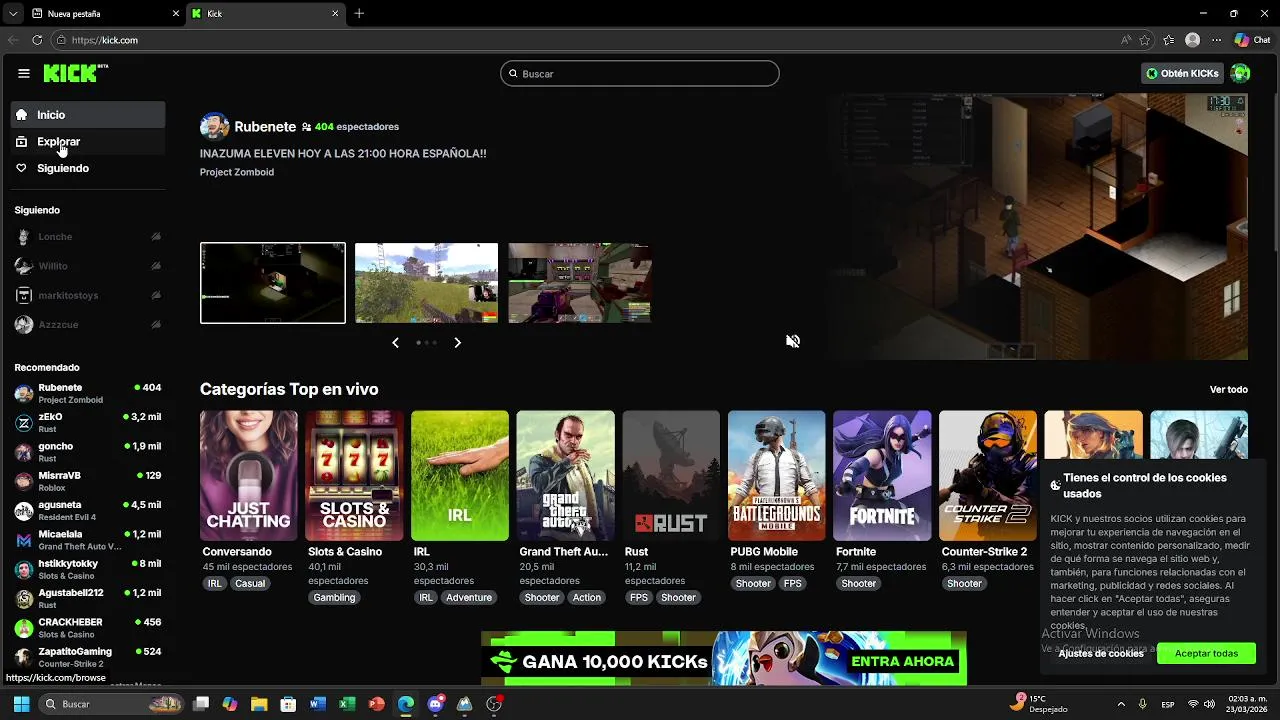Show hidden system tray icons
This screenshot has width=1280, height=720.
coord(1121,704)
